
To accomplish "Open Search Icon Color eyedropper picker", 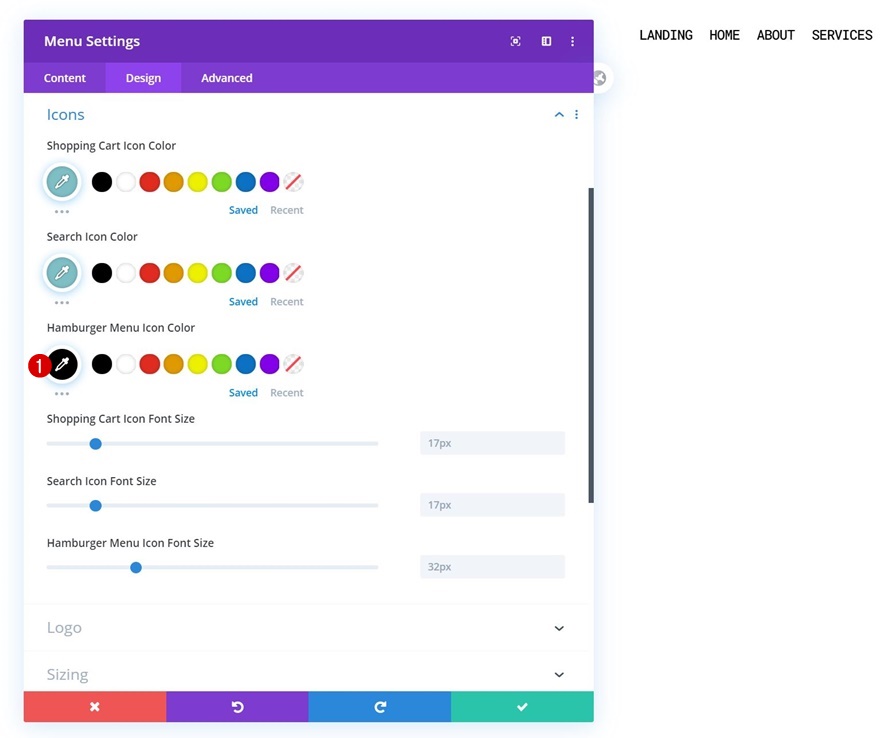I will 62,273.
